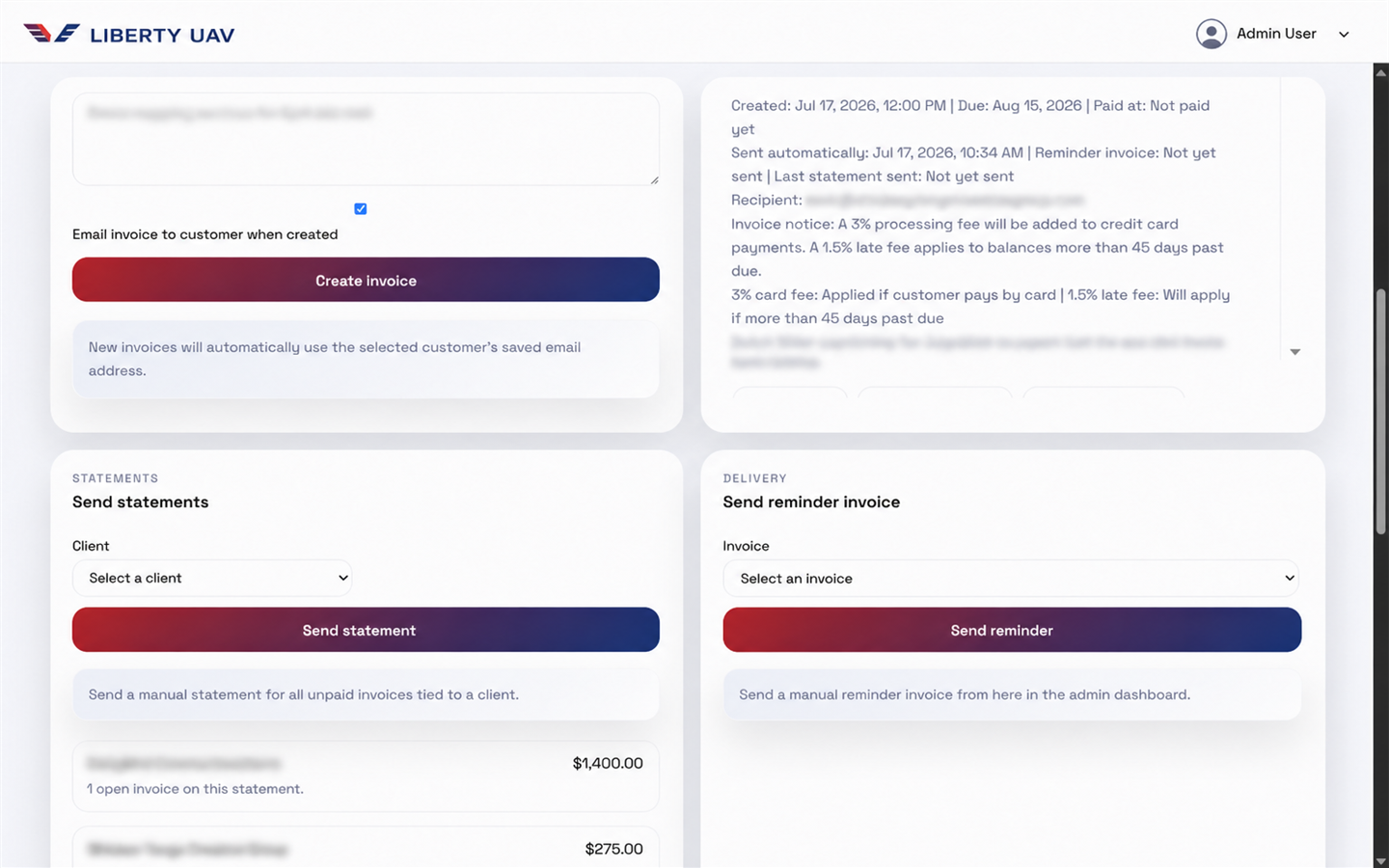
Task: Open the Select an invoice dropdown
Action: coord(1011,579)
